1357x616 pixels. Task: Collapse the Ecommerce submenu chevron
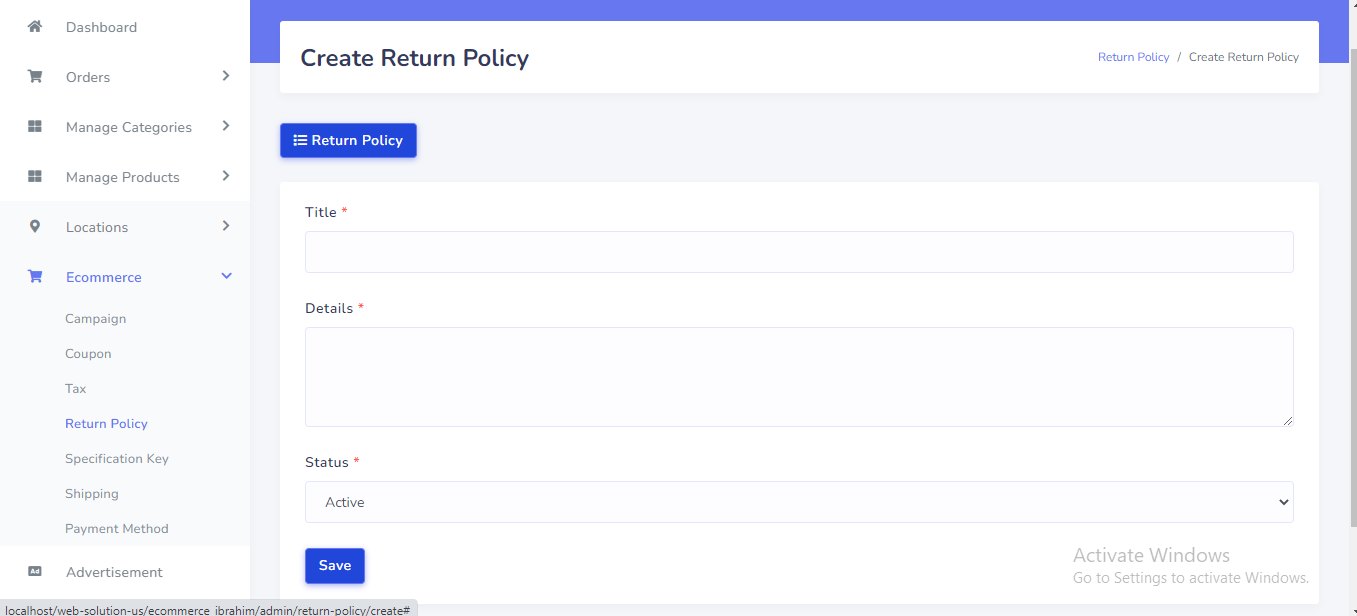coord(226,276)
